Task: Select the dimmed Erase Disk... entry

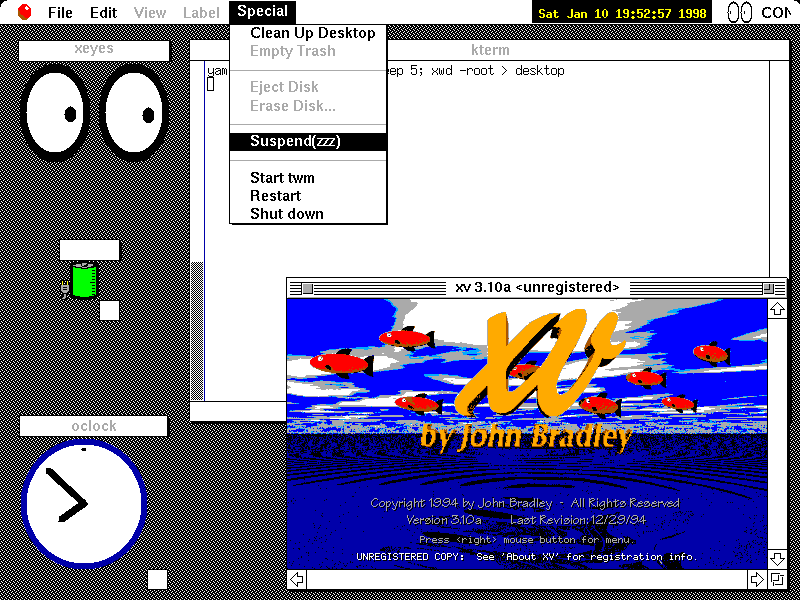Action: (308, 106)
